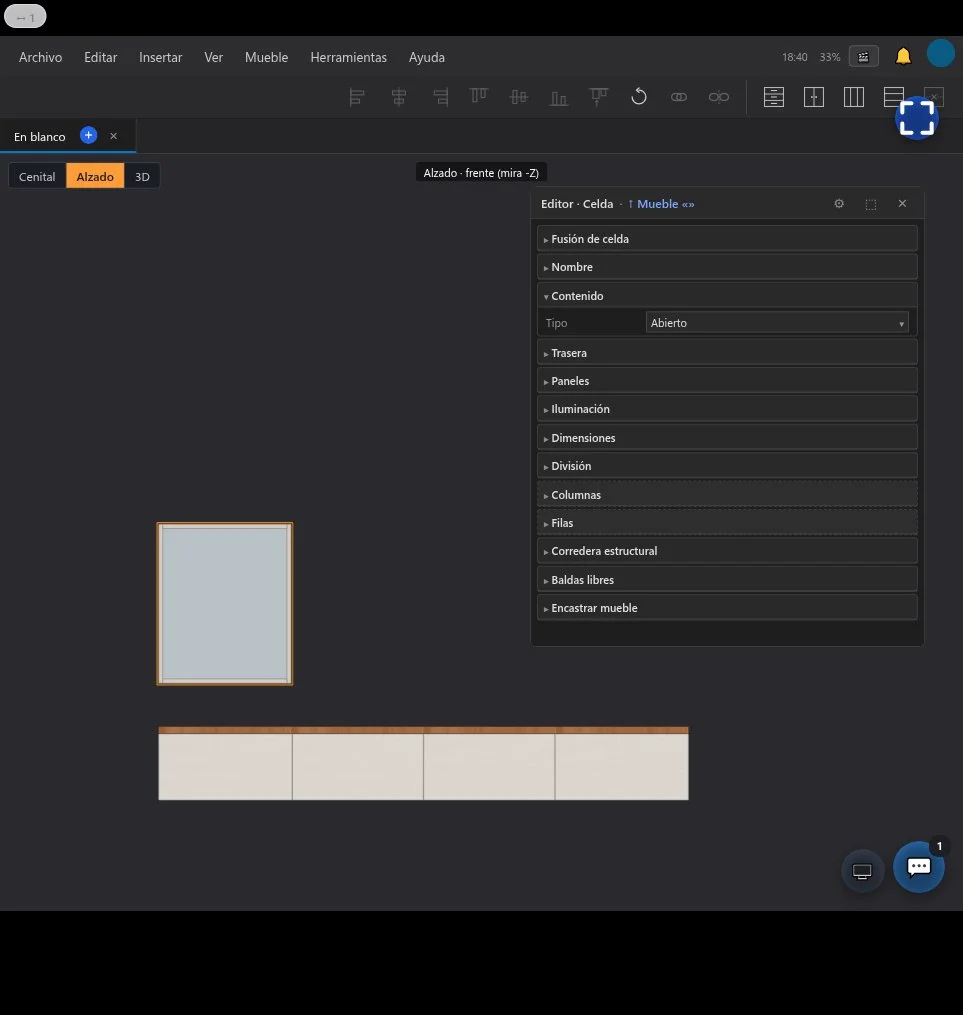Screen dimensions: 963x1015
Task: Switch view to 3D
Action: 142,177
